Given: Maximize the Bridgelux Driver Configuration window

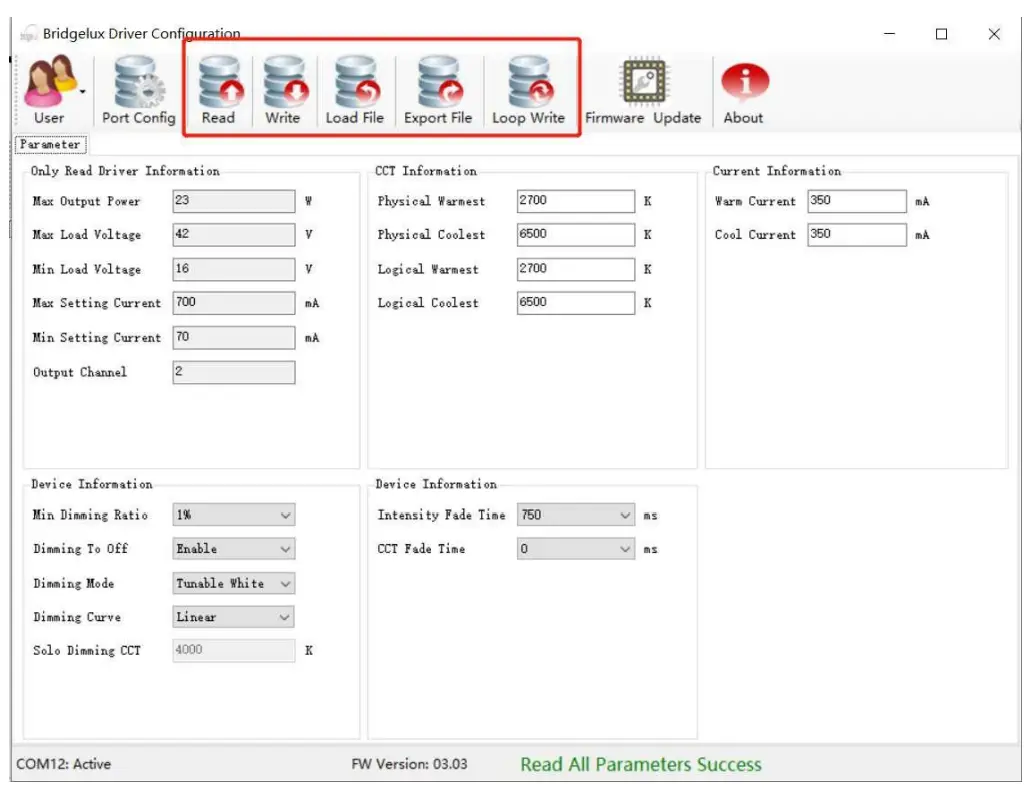Looking at the screenshot, I should 942,33.
